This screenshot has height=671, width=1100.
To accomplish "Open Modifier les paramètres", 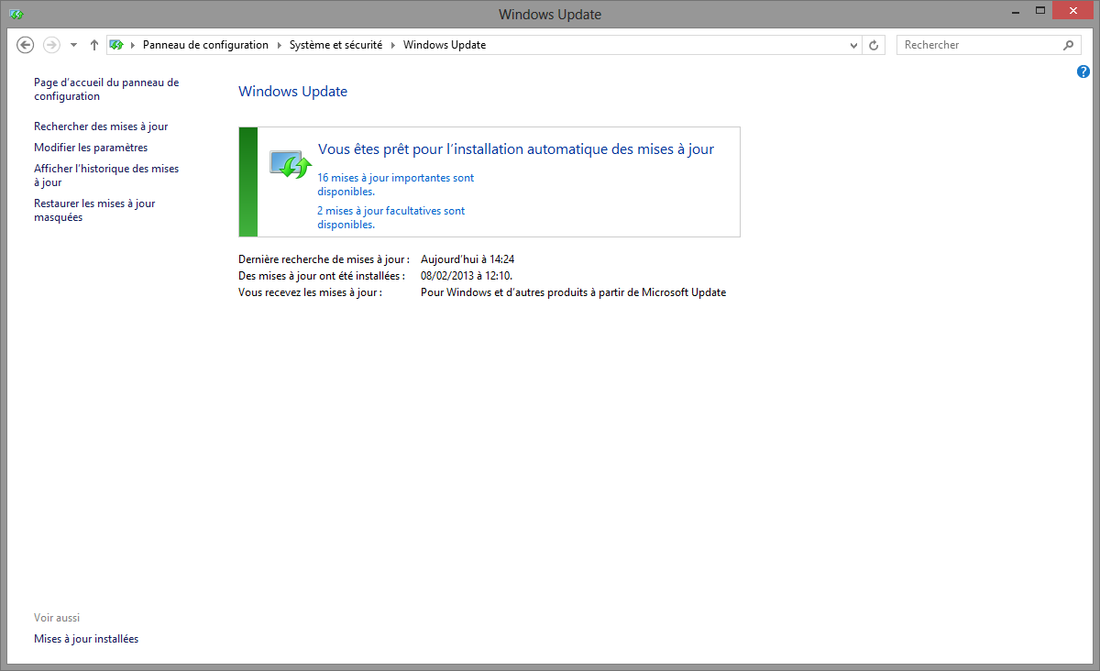I will pos(91,147).
